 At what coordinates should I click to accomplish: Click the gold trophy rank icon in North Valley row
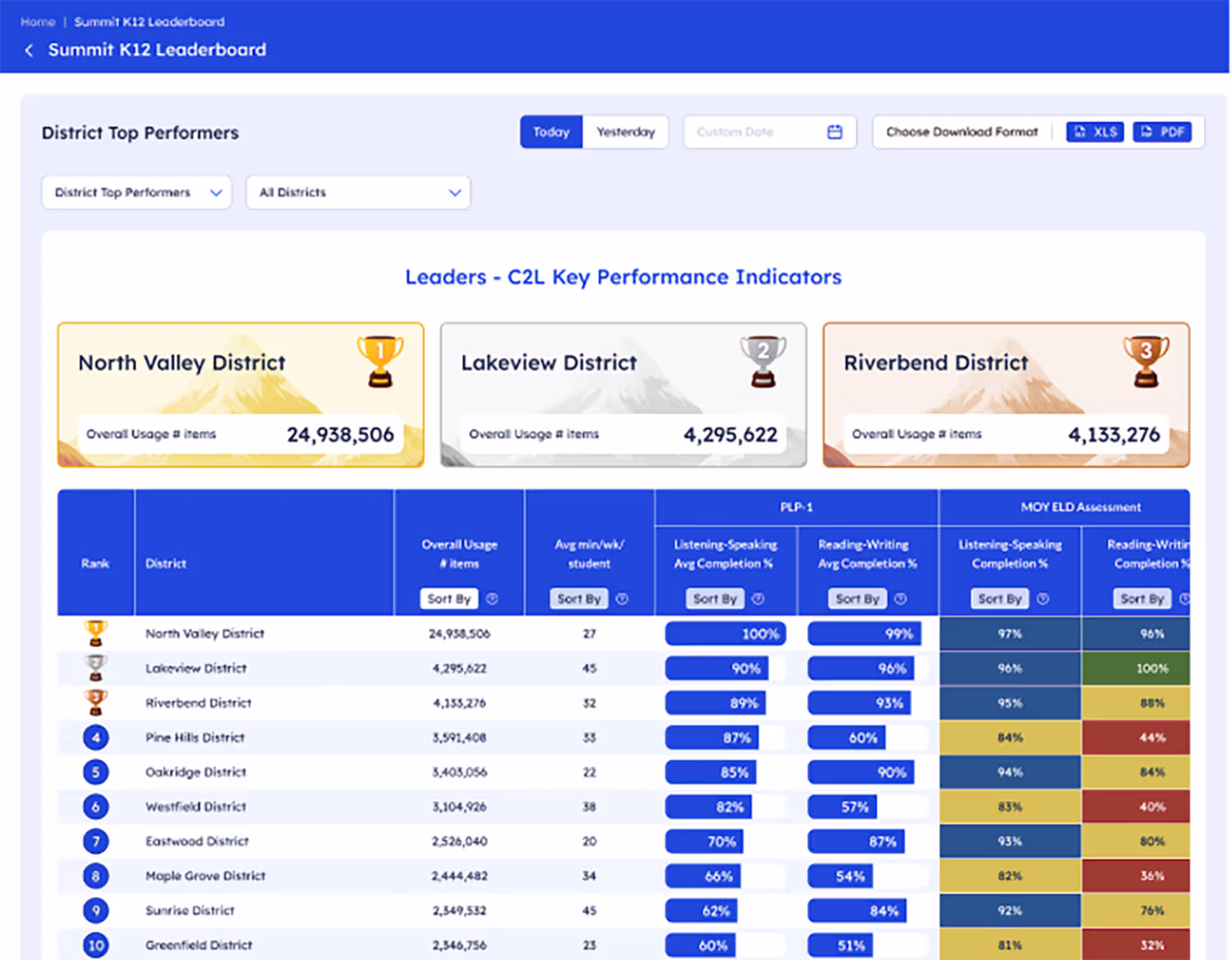pyautogui.click(x=96, y=633)
